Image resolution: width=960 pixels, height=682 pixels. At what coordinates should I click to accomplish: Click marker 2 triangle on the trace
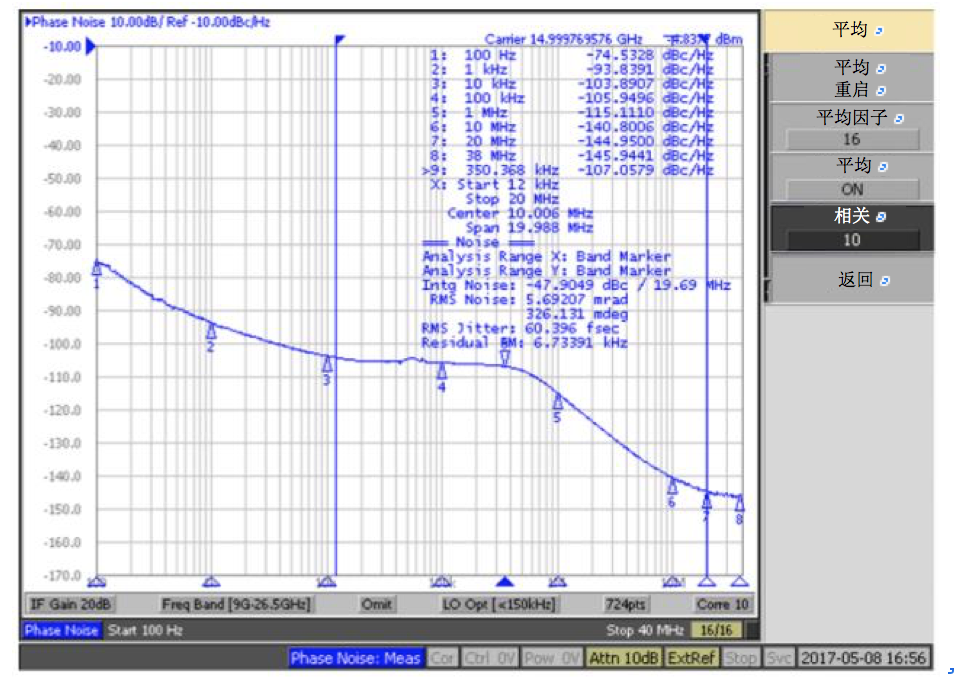pyautogui.click(x=211, y=331)
